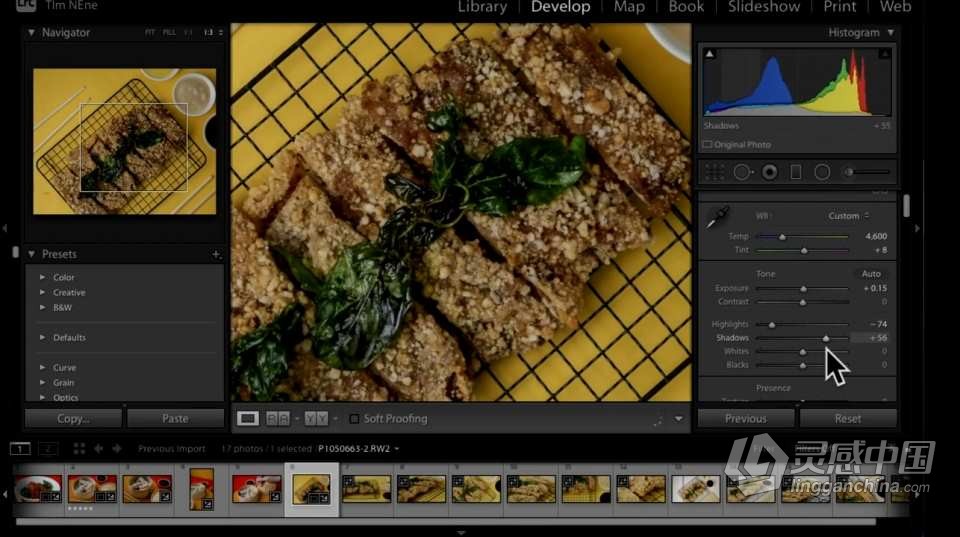Screen dimensions: 960x537
Task: Click the Exposure slider handle
Action: click(803, 289)
